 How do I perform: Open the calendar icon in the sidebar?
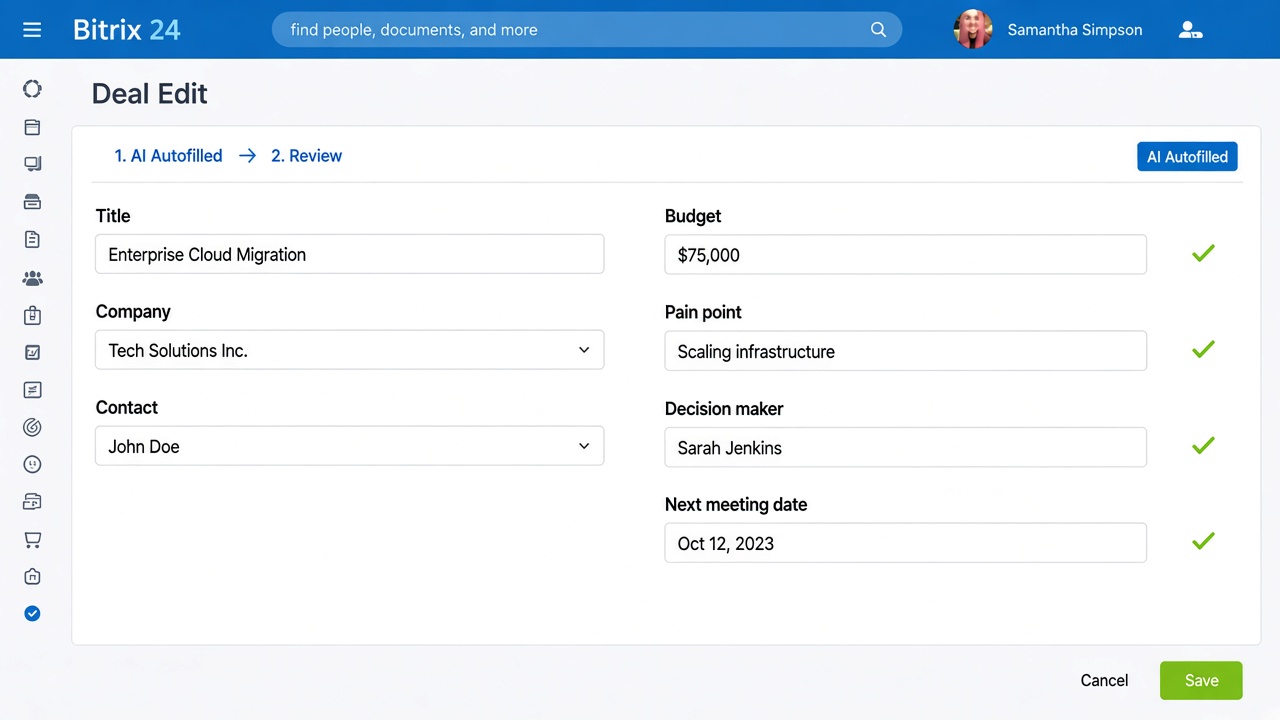pos(32,127)
